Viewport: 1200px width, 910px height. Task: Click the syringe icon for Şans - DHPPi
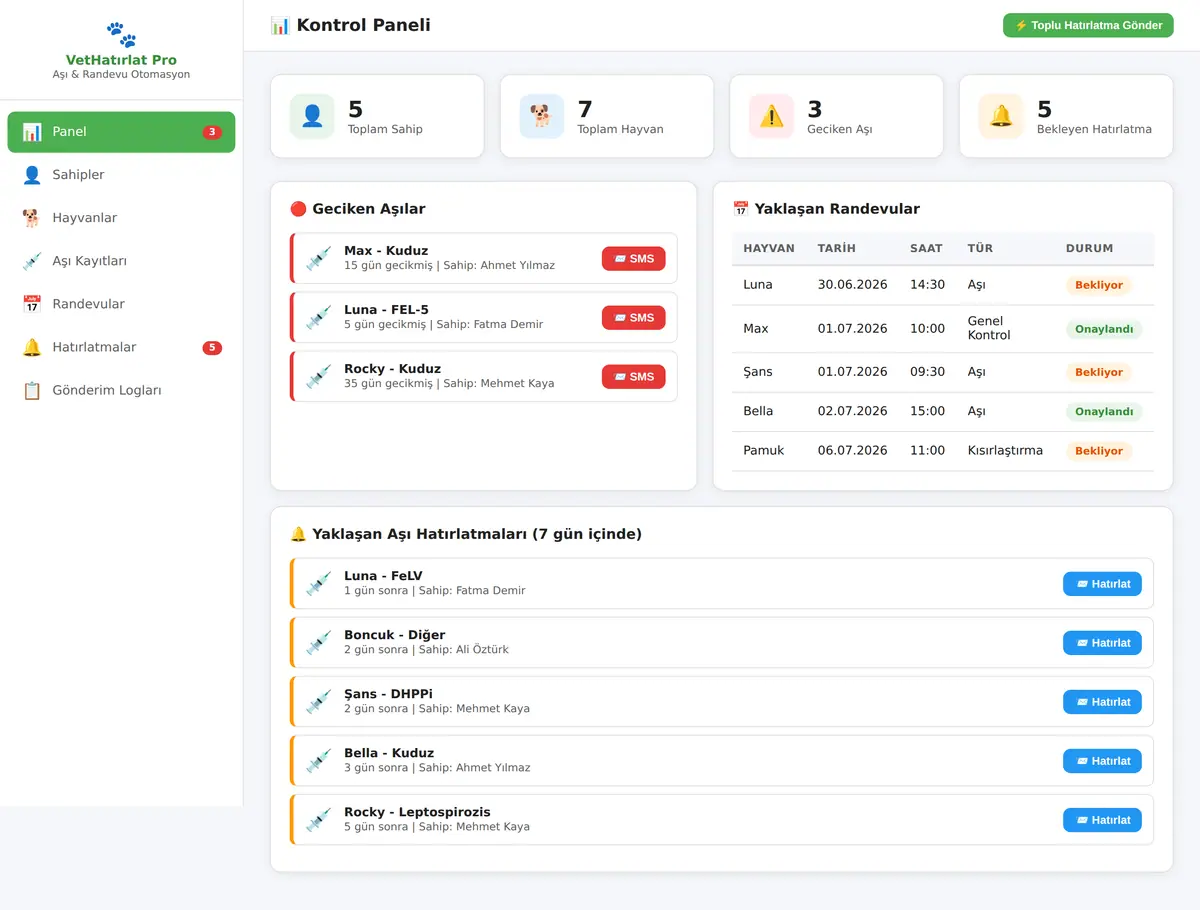(318, 701)
